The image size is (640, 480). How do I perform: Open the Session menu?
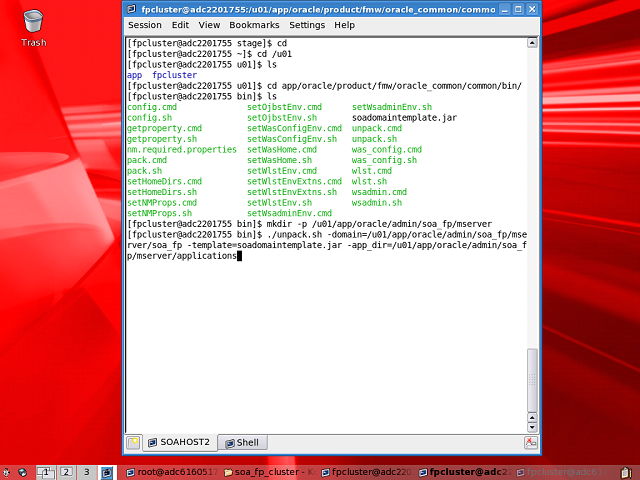tap(145, 25)
